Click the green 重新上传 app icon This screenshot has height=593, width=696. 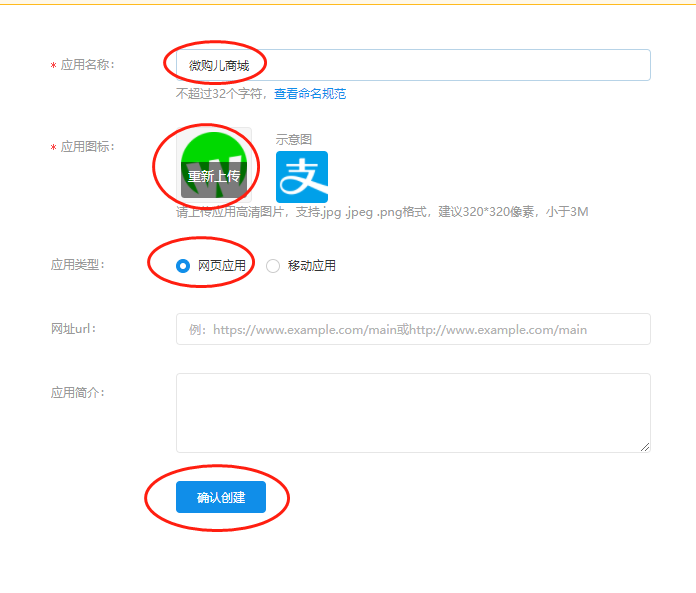[214, 165]
